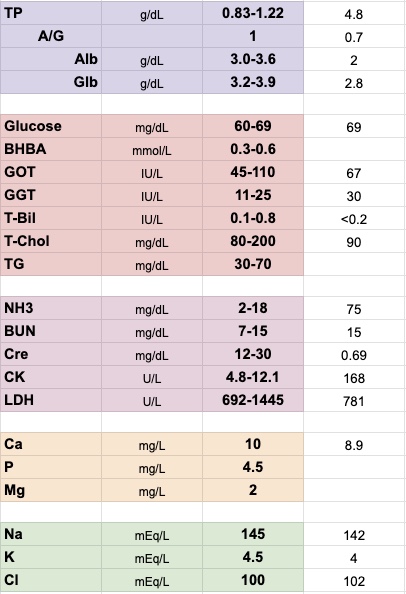Select the A/G label cell
This screenshot has width=406, height=594.
pos(51,36)
